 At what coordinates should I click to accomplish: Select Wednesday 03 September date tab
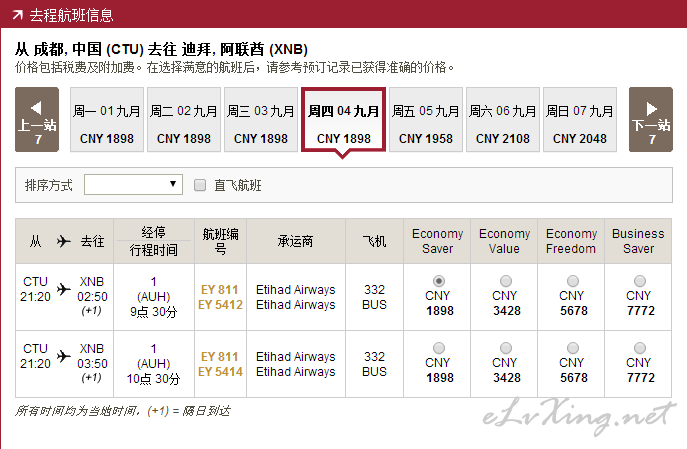[x=261, y=120]
